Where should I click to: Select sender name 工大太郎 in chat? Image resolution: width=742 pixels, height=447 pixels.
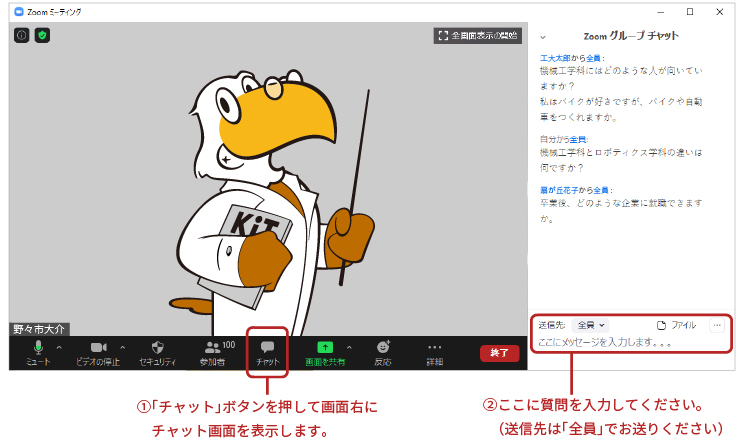[x=555, y=58]
